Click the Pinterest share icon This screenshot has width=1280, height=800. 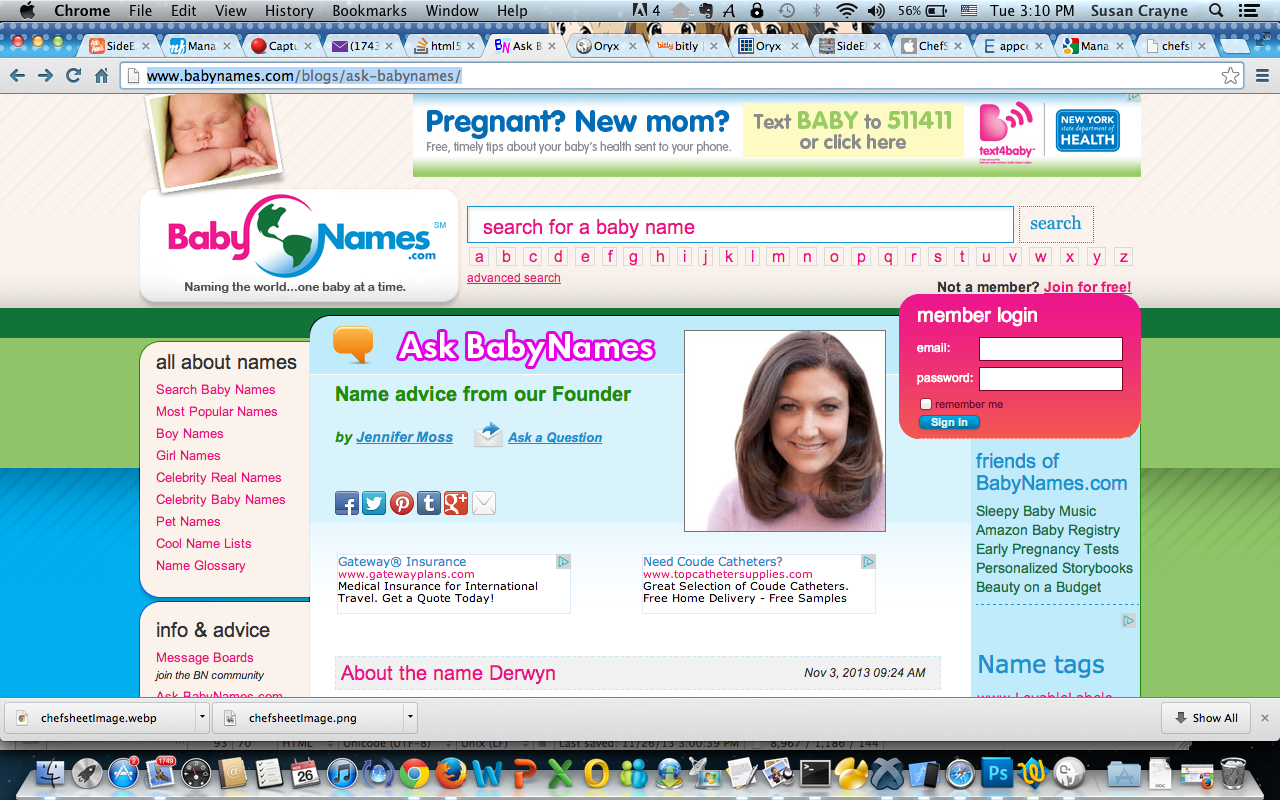tap(402, 503)
